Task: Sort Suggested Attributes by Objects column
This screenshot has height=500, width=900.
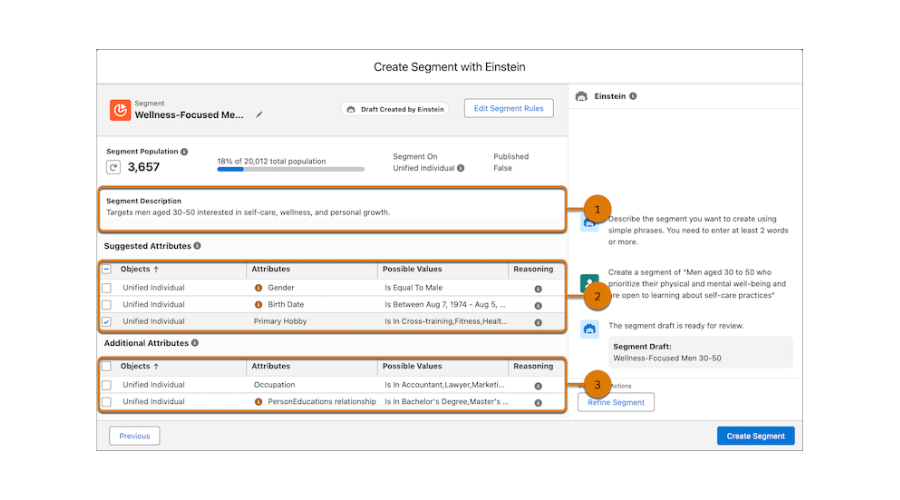Action: (139, 269)
